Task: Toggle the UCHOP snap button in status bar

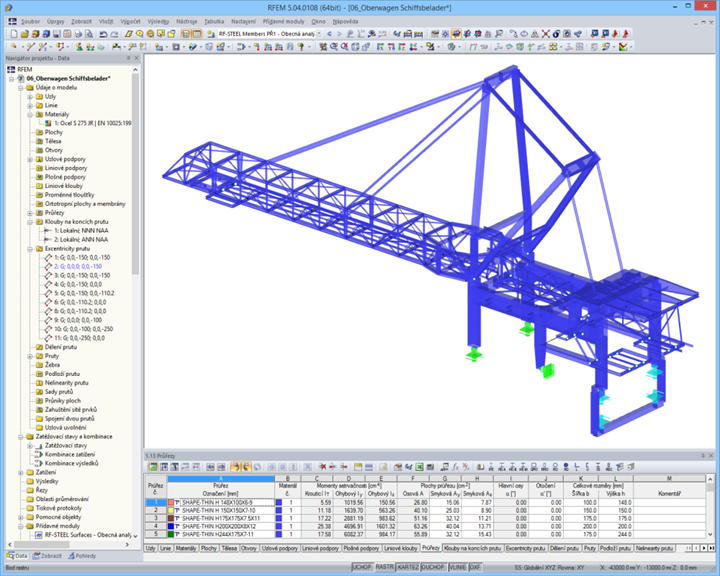Action: (362, 567)
